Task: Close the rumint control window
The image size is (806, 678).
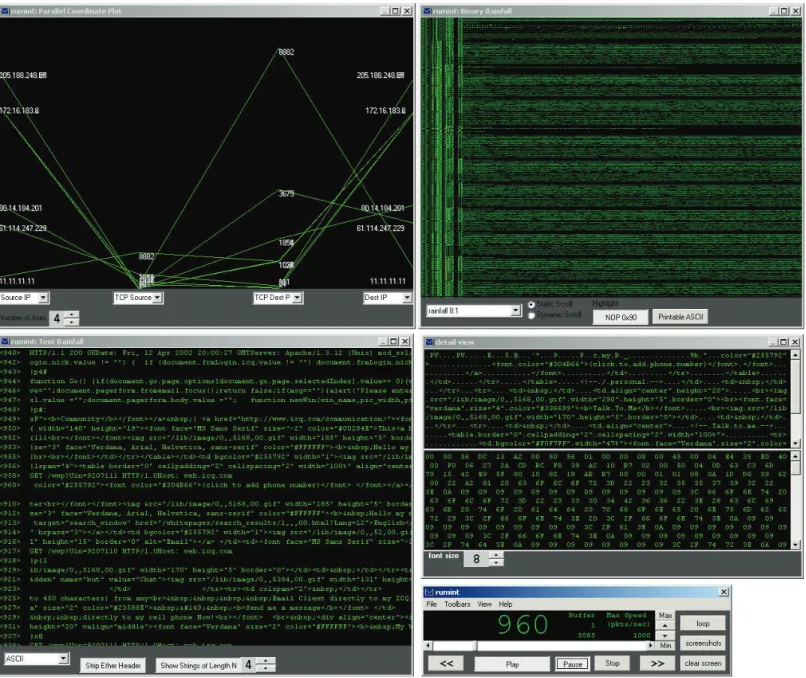Action: tap(723, 592)
